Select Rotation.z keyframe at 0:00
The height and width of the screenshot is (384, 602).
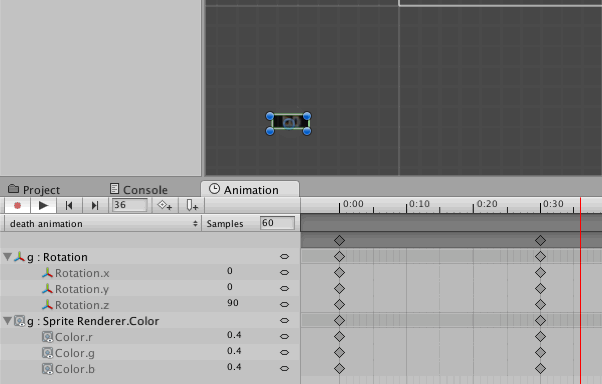coord(339,305)
